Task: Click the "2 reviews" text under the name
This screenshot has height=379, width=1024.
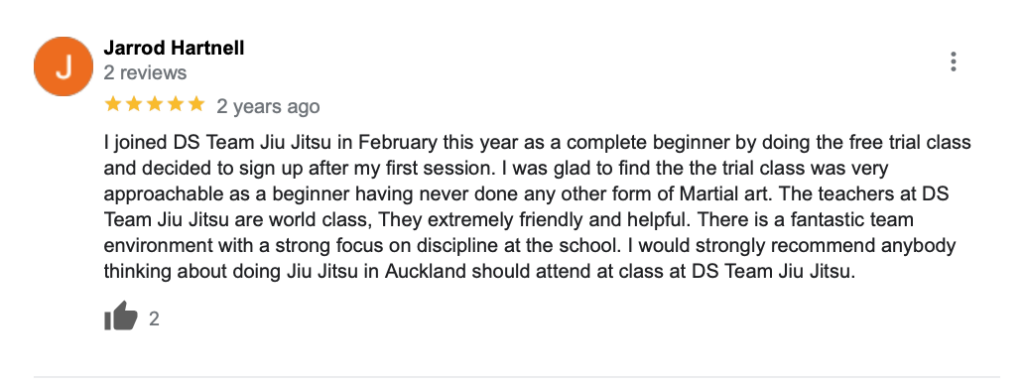Action: 145,73
